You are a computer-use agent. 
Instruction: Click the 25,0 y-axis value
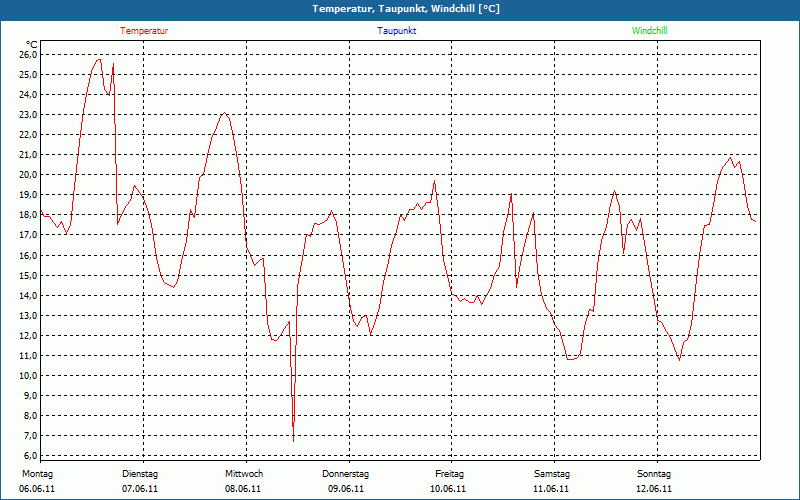(x=28, y=74)
